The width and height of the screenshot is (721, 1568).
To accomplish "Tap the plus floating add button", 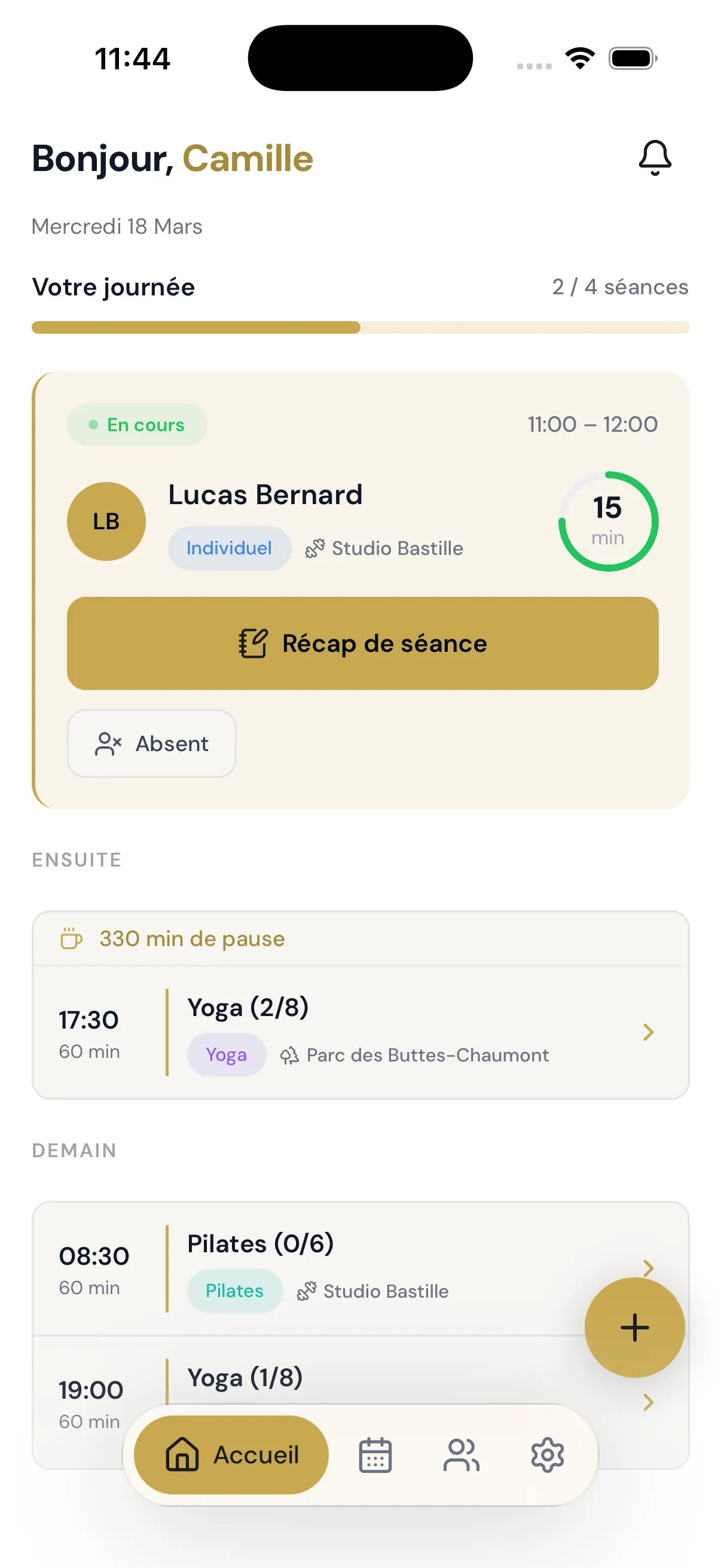I will (x=634, y=1327).
